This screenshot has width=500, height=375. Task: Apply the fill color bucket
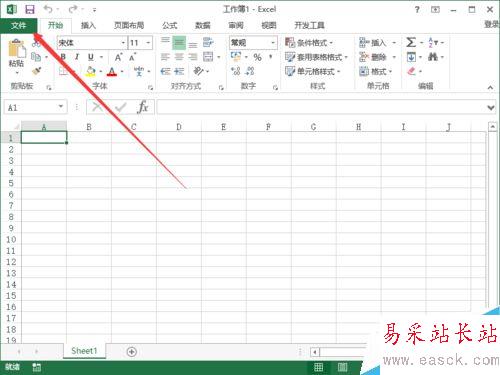click(91, 71)
